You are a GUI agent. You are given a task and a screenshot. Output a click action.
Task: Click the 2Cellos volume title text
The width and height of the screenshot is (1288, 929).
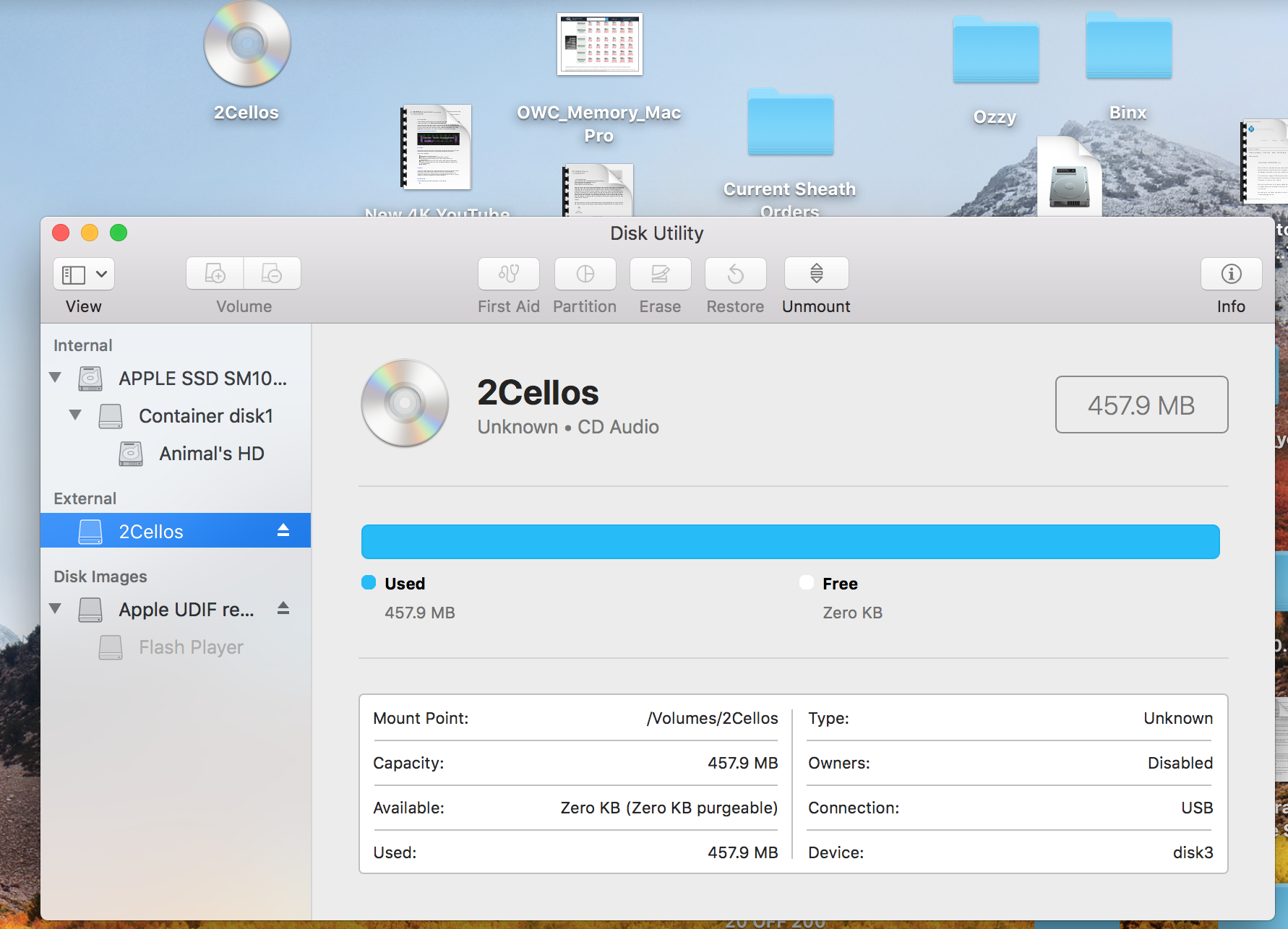point(538,393)
